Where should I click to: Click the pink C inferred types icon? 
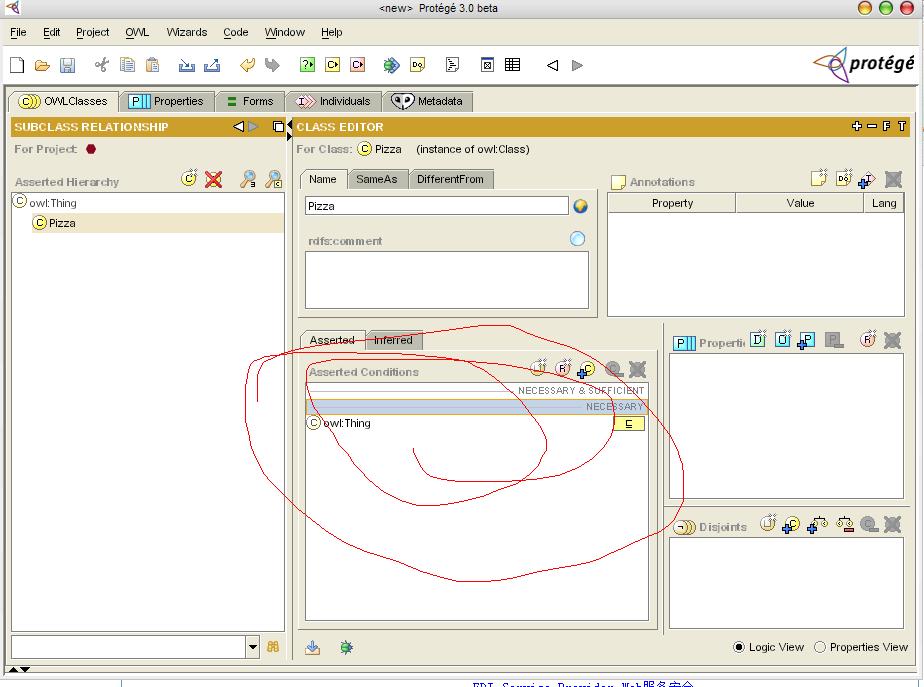358,64
